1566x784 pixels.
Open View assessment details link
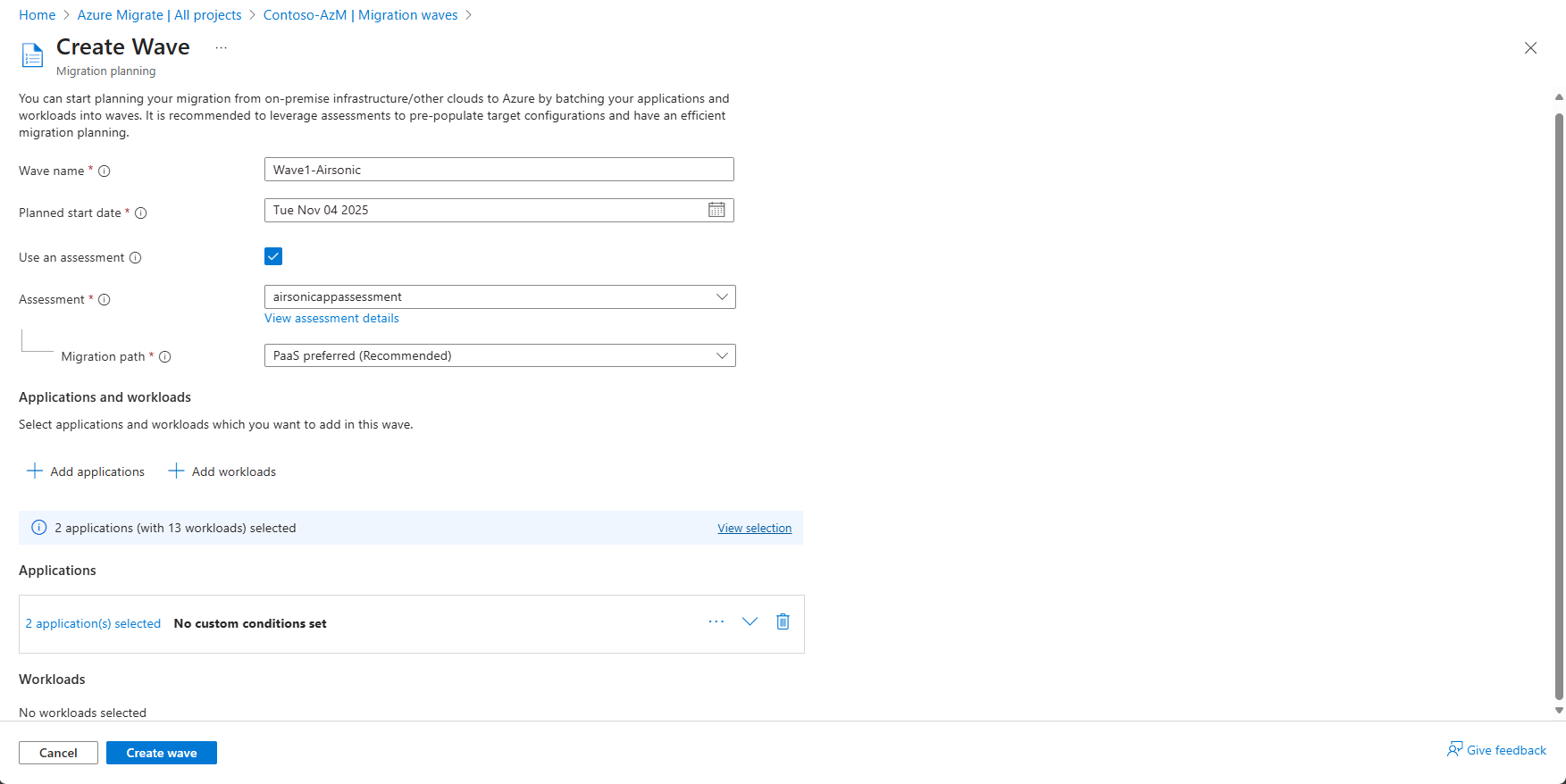coord(331,319)
